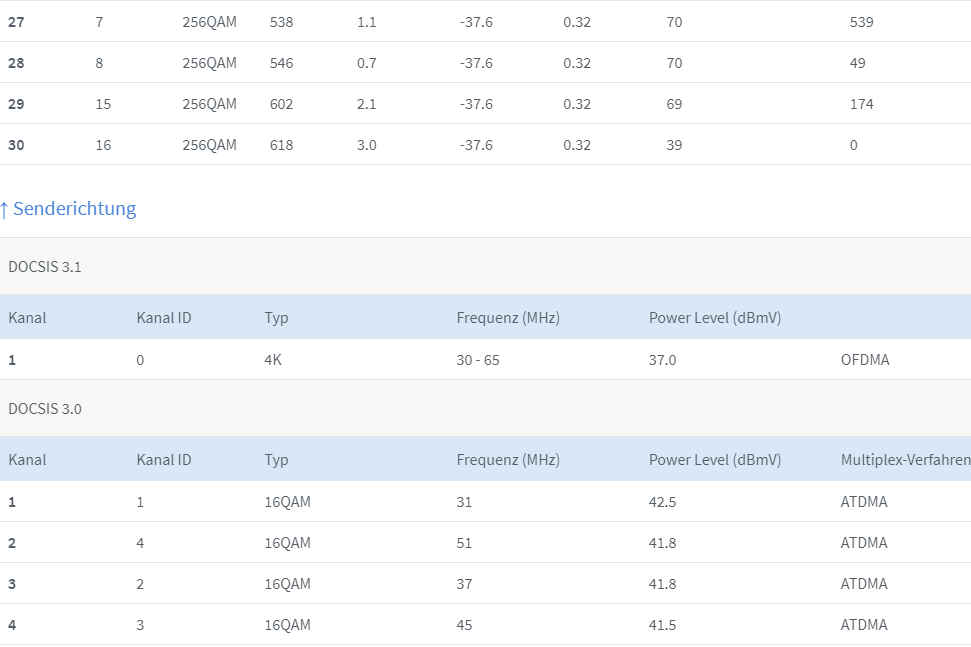Select the 174 value in row 29
The height and width of the screenshot is (647, 971).
tap(861, 104)
